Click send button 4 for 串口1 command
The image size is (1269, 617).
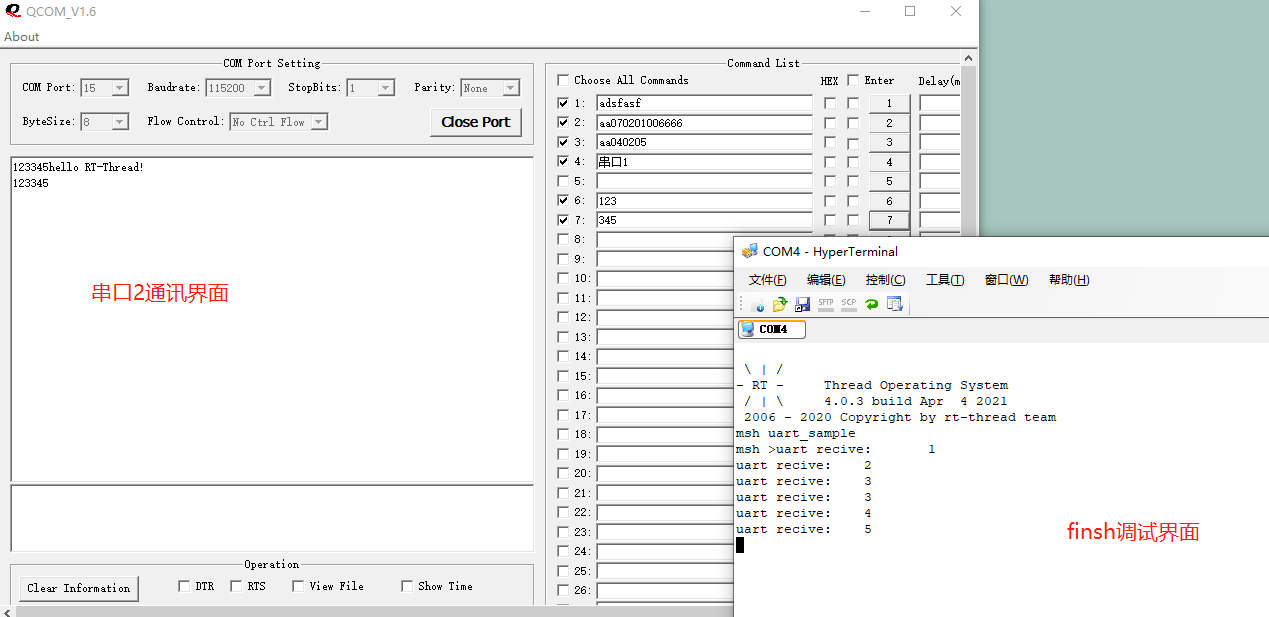pyautogui.click(x=889, y=162)
